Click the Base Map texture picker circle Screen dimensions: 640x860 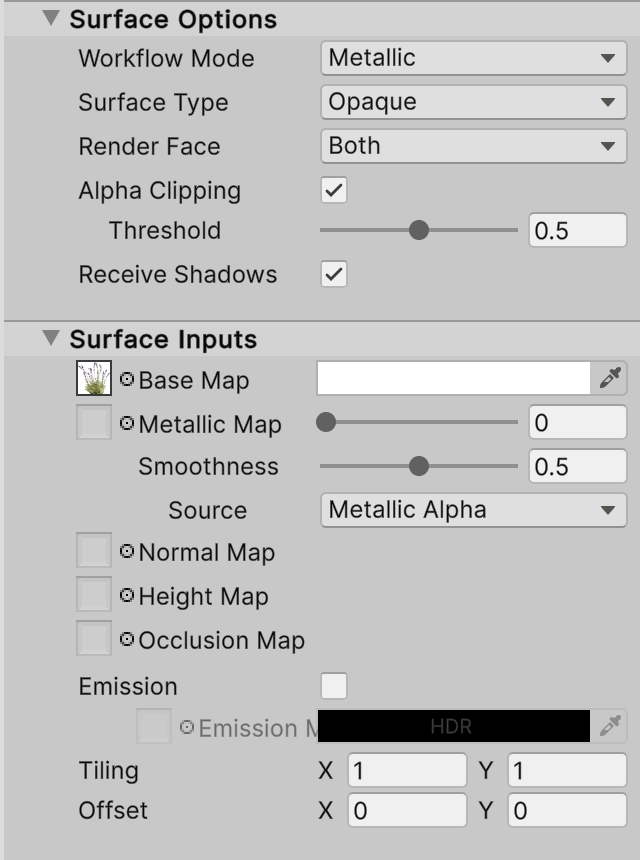(x=127, y=380)
